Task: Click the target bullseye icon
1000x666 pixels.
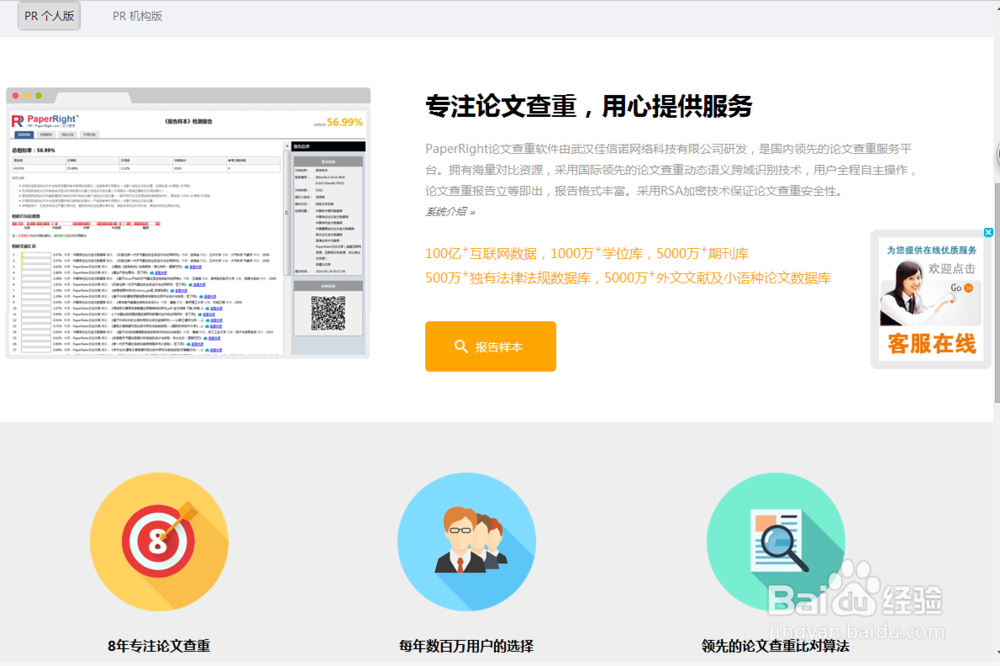Action: pos(159,542)
